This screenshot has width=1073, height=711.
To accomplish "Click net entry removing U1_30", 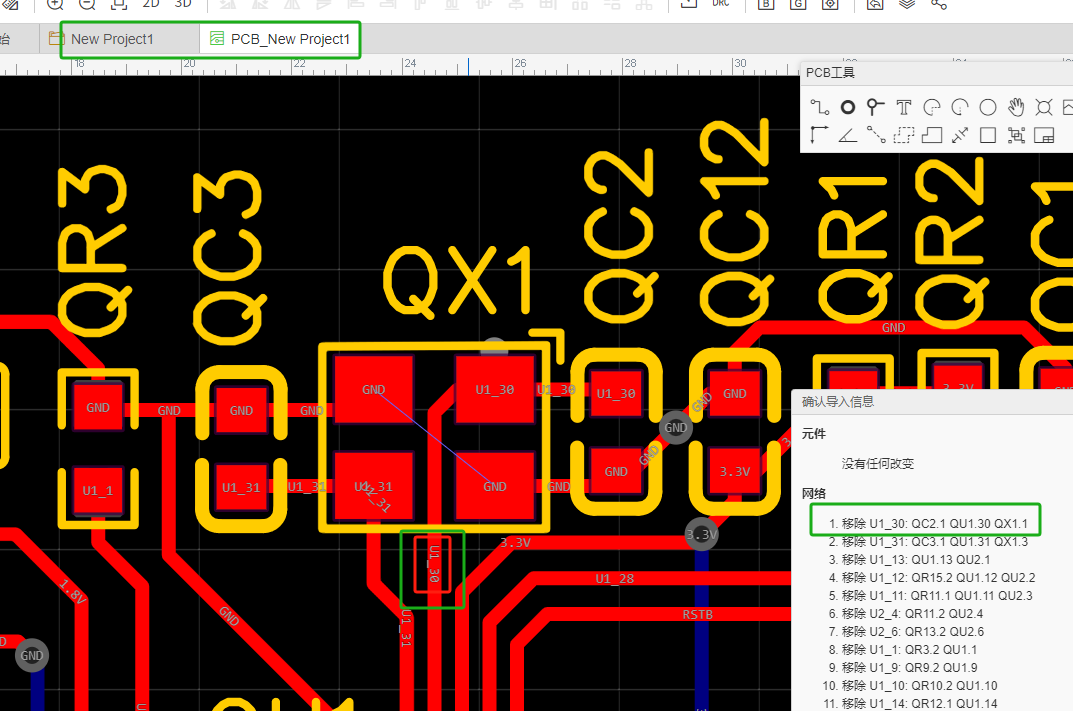I will tap(926, 523).
